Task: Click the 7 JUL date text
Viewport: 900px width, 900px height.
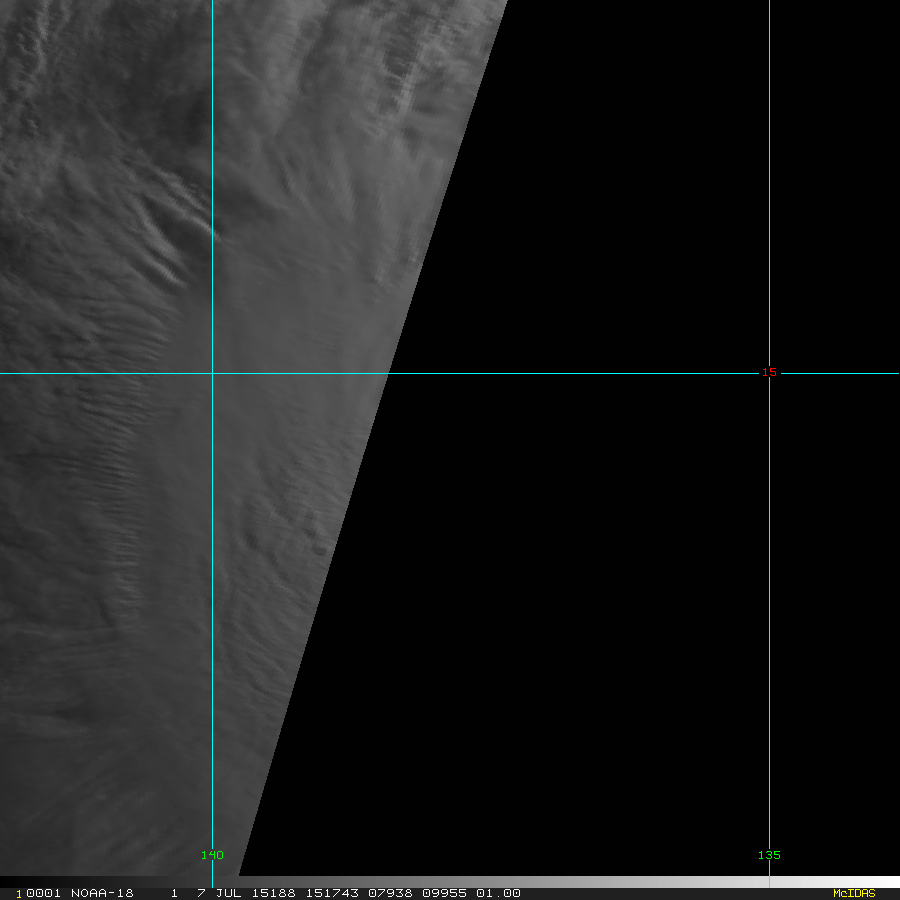Action: click(219, 893)
